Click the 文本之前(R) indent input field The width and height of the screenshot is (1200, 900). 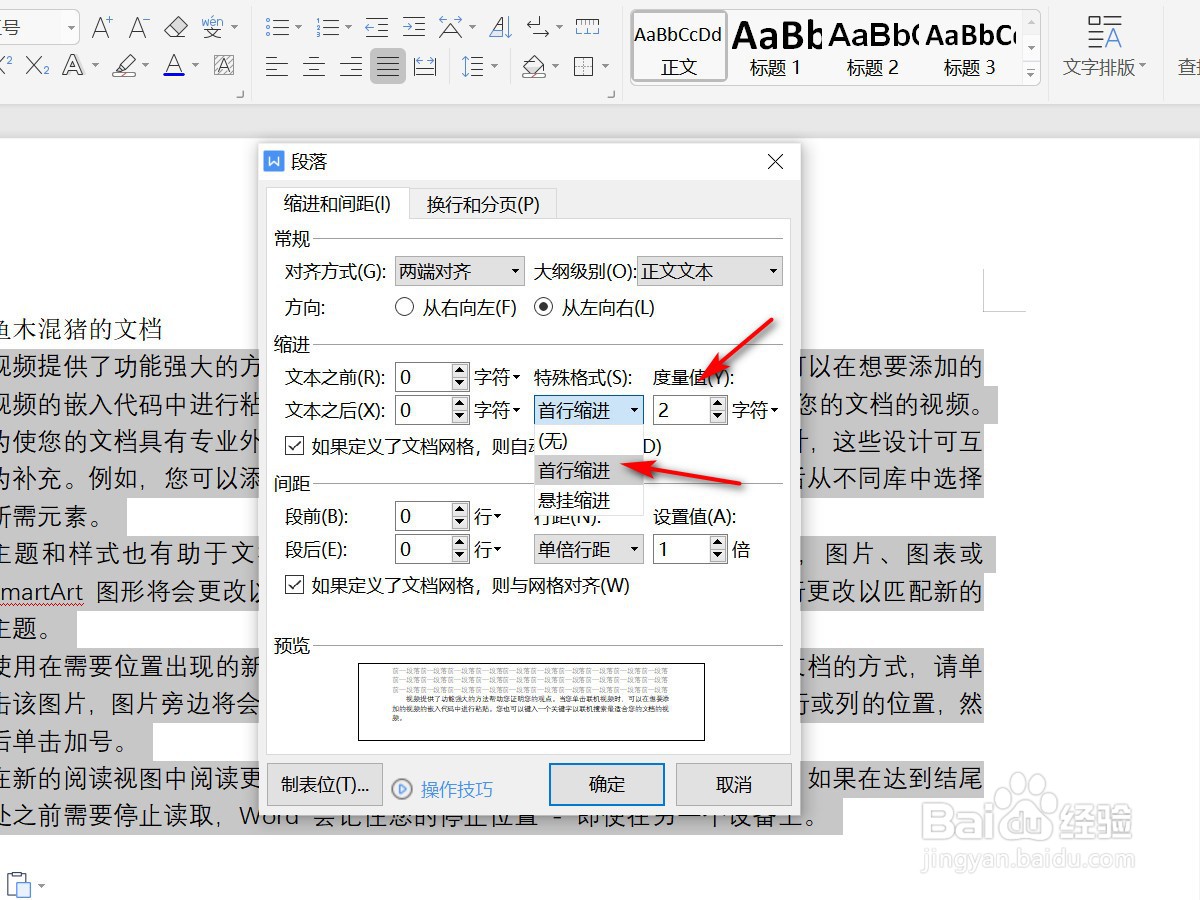423,377
